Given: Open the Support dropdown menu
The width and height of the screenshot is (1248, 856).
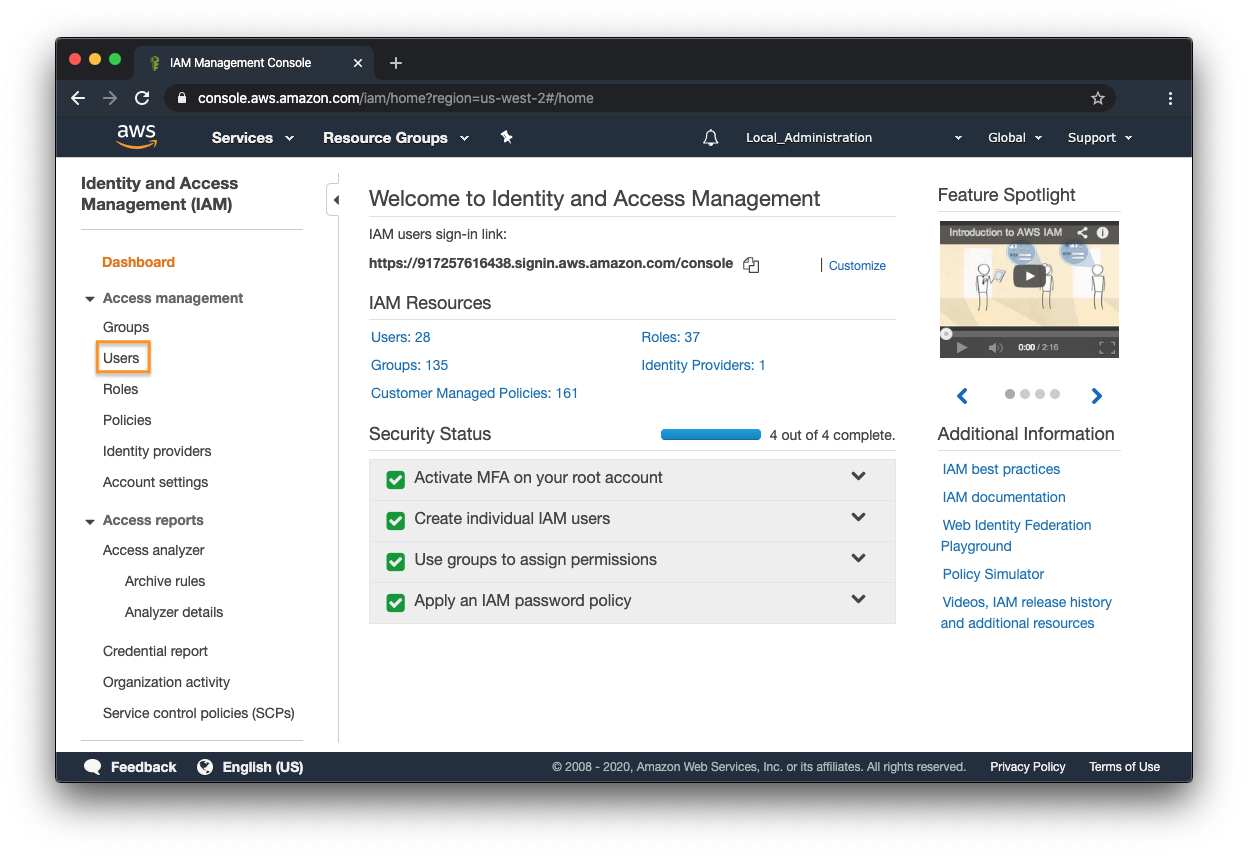Looking at the screenshot, I should [x=1100, y=138].
